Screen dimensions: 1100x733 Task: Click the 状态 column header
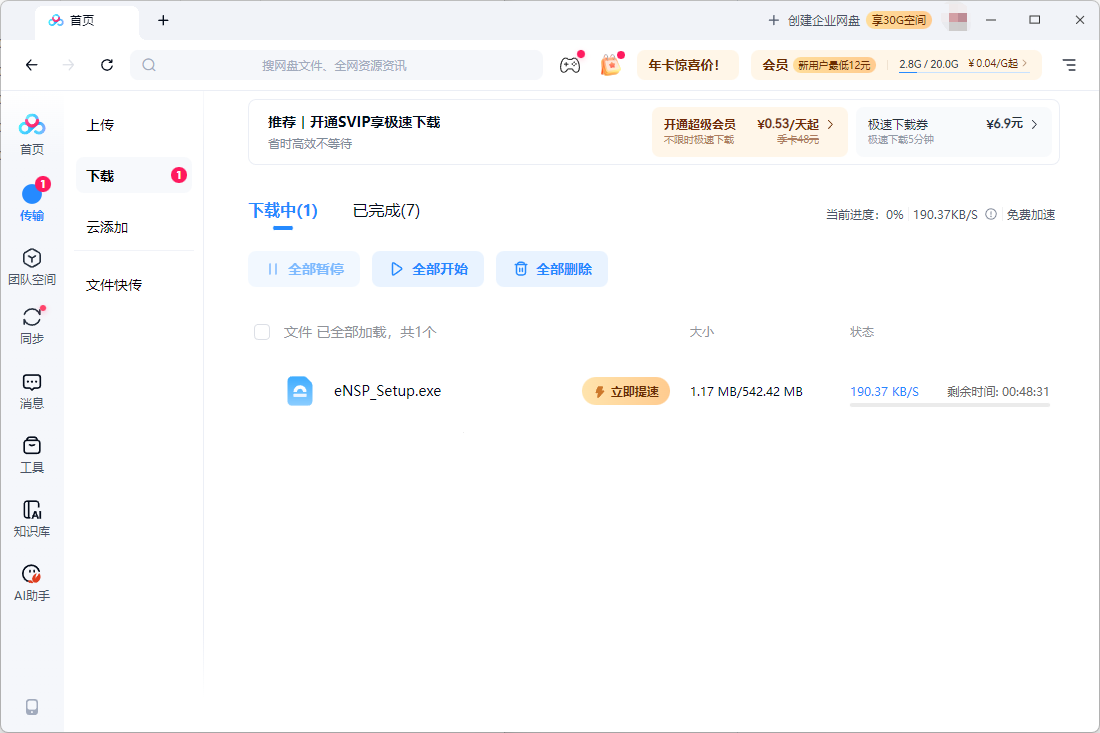tap(862, 332)
